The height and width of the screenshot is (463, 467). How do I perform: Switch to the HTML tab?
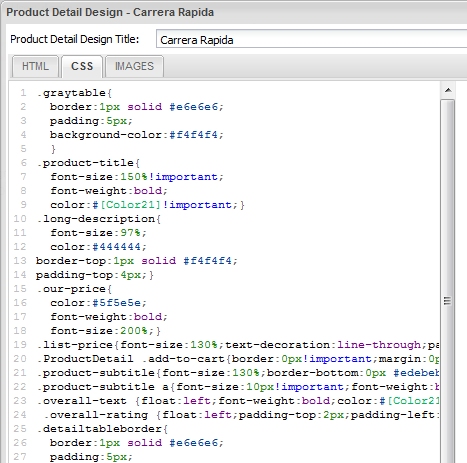pyautogui.click(x=35, y=66)
